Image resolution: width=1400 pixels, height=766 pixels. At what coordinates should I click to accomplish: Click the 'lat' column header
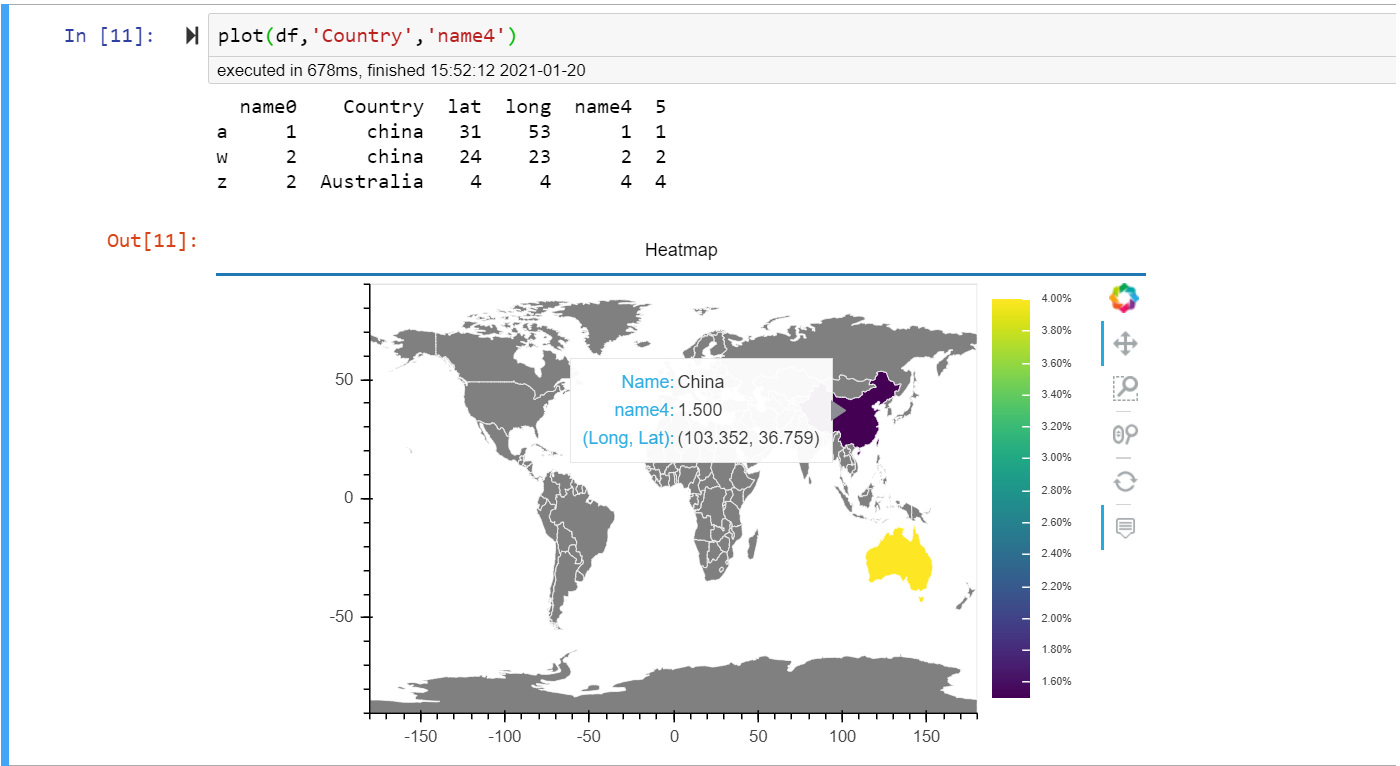tap(465, 107)
